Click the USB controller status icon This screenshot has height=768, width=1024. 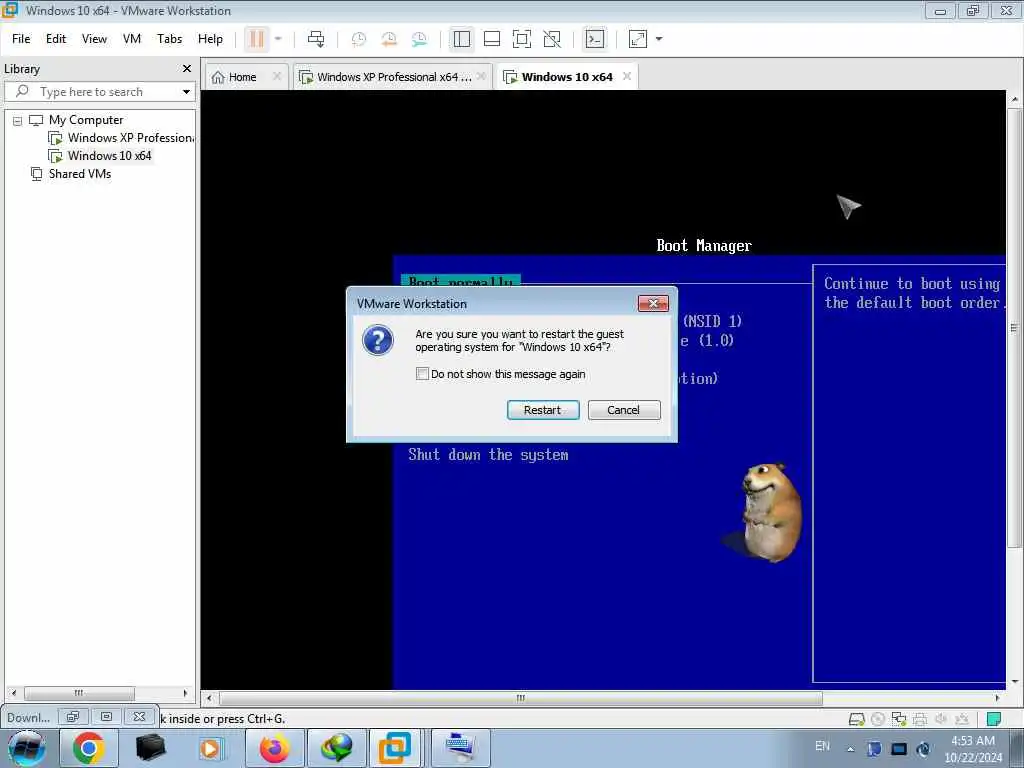[961, 719]
